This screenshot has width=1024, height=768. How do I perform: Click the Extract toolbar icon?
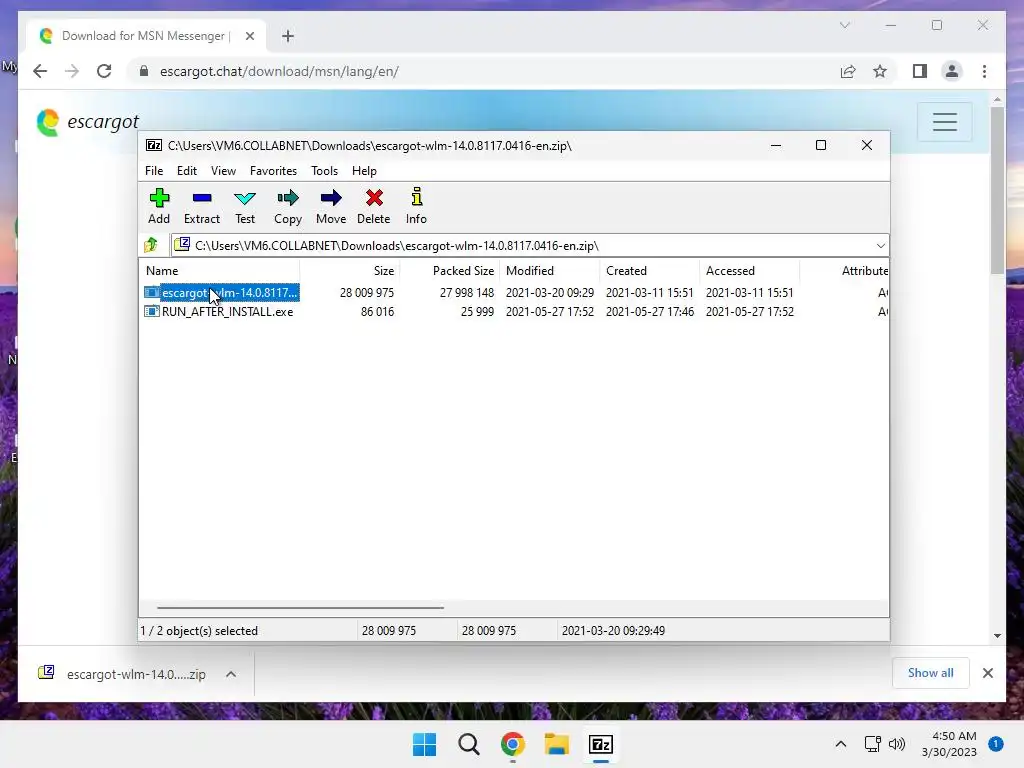point(202,206)
